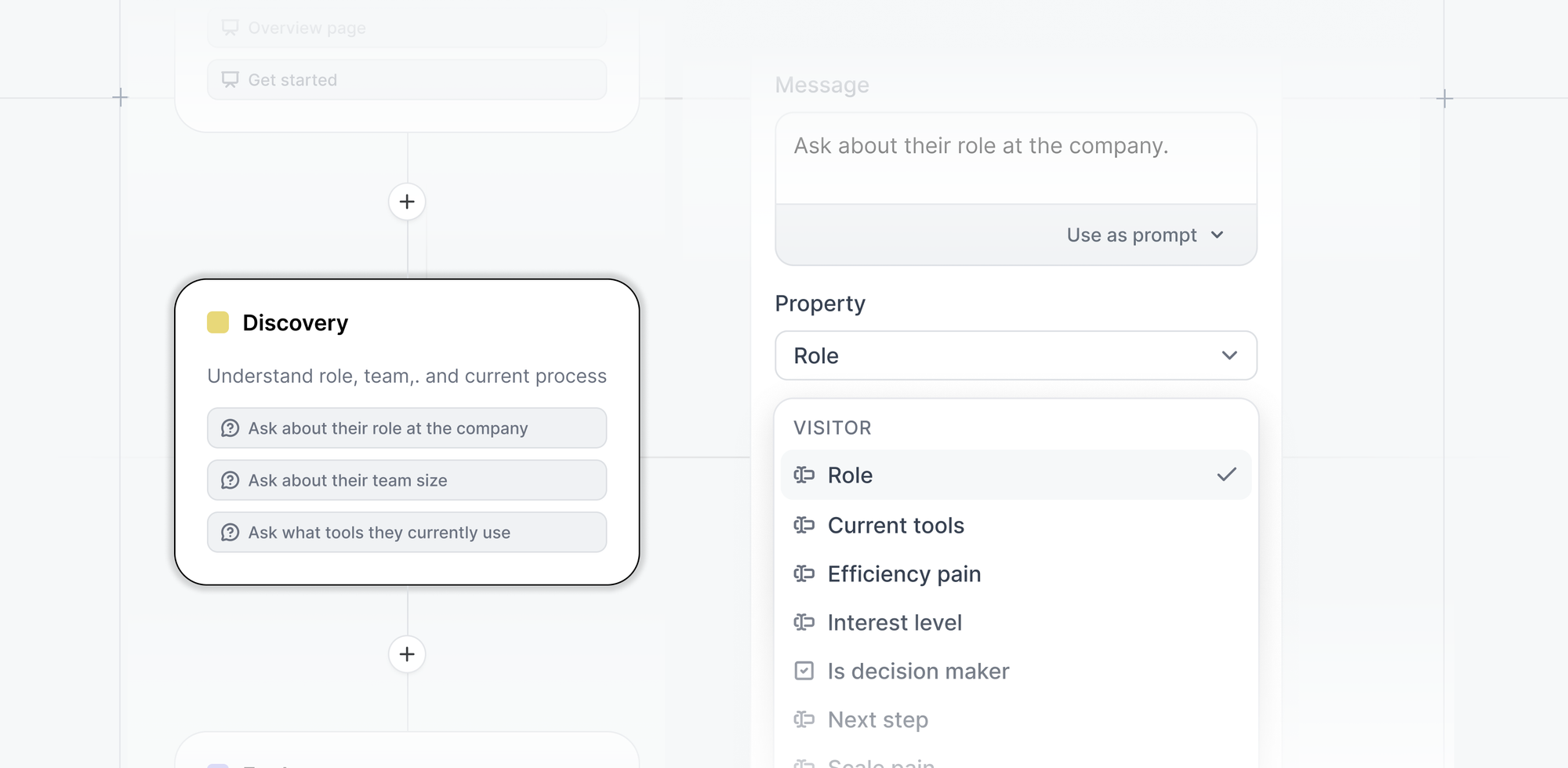Choose the 'Interest level' property
1568x768 pixels.
[1016, 622]
